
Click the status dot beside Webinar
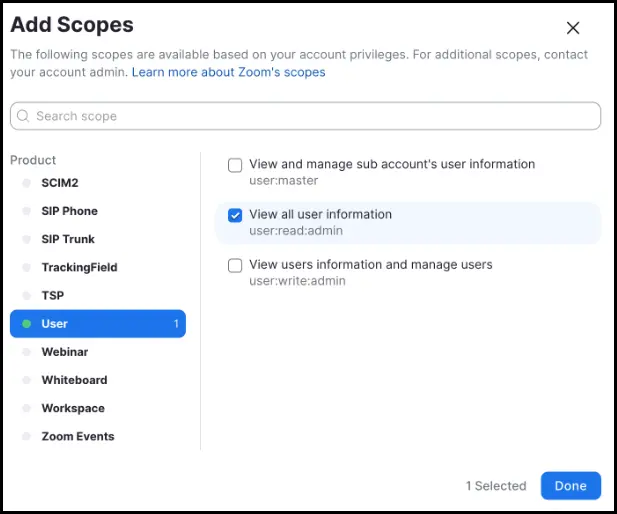pyautogui.click(x=27, y=352)
